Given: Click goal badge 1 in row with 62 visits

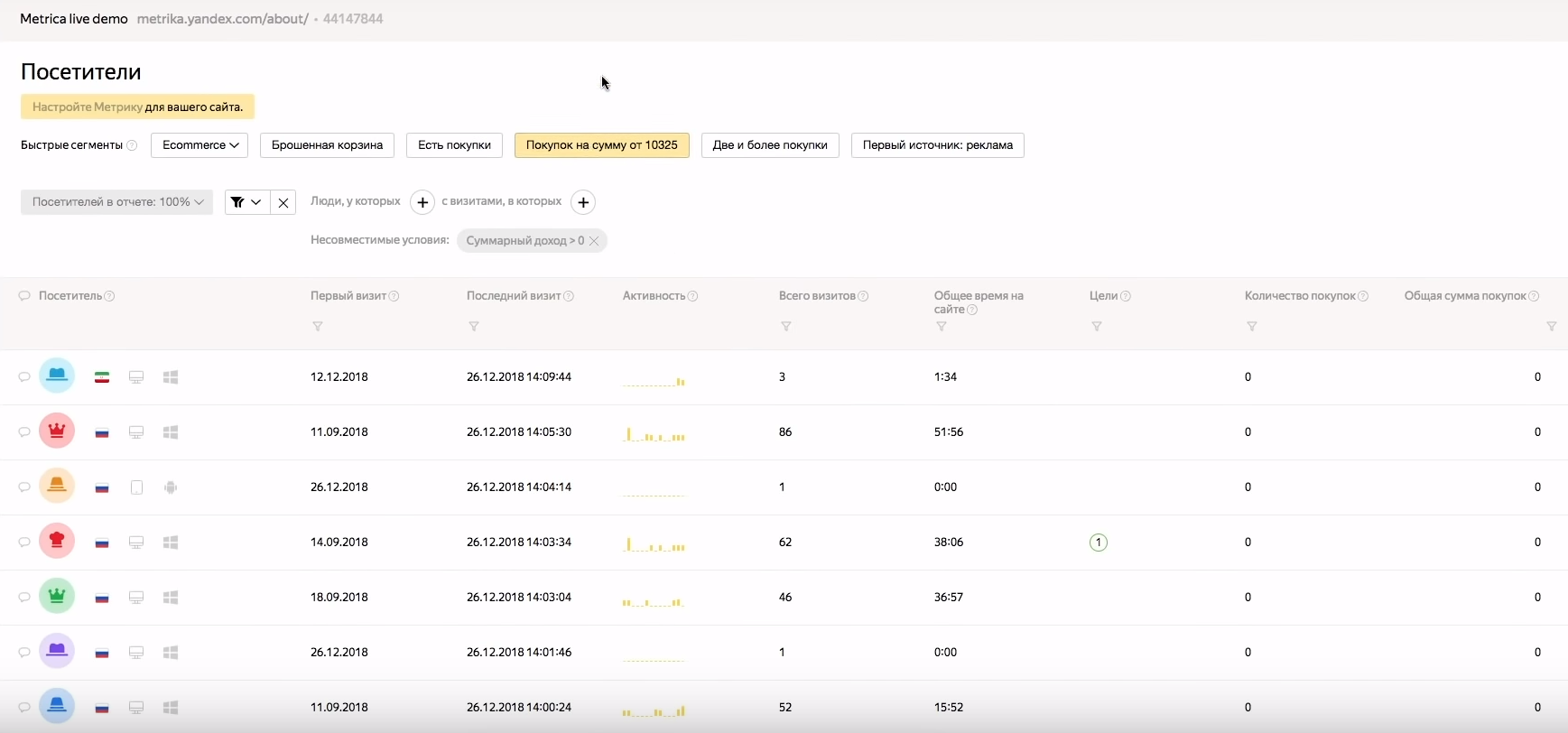Looking at the screenshot, I should [1099, 543].
